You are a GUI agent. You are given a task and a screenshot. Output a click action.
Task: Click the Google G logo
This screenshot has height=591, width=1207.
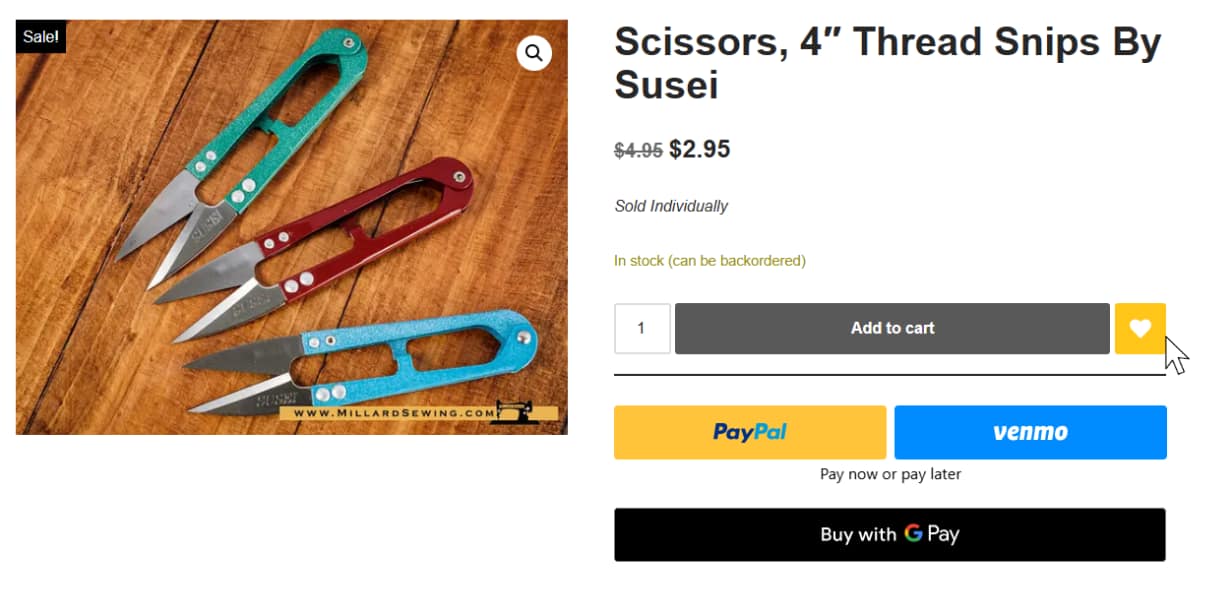tap(913, 534)
